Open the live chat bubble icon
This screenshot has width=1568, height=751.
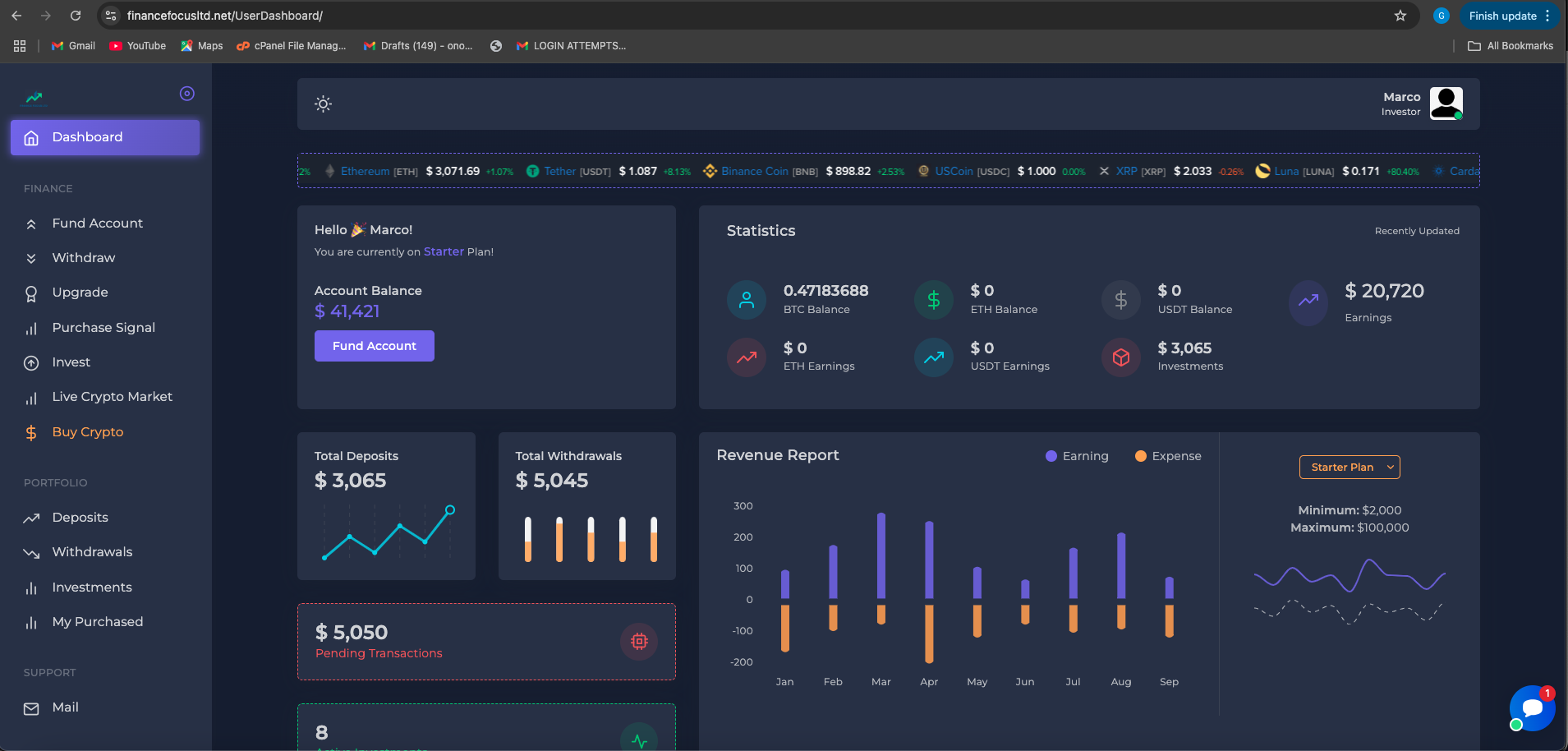tap(1532, 707)
